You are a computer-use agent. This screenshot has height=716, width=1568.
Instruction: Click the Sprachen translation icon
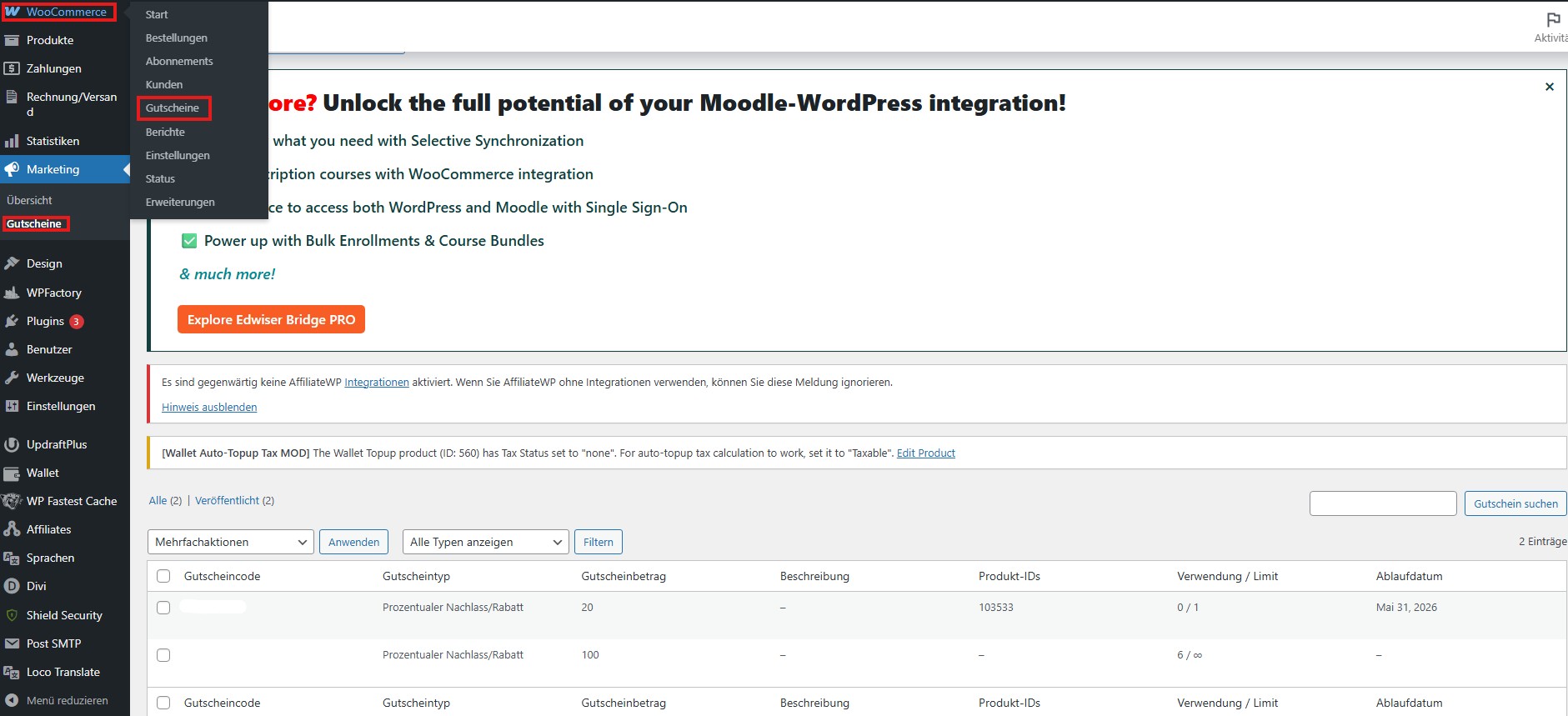pyautogui.click(x=12, y=558)
